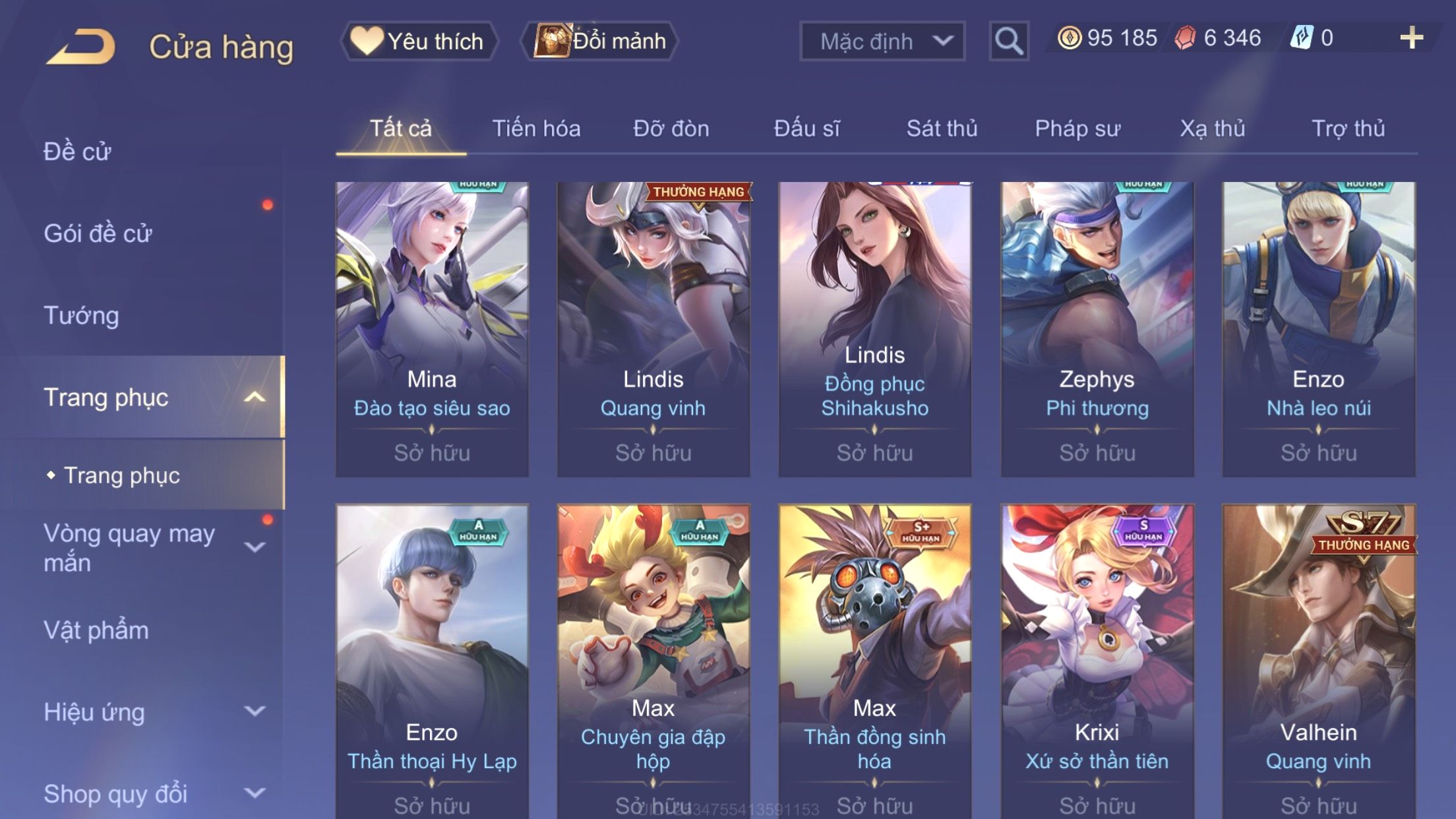Screen dimensions: 1456x819
Task: Open the Tướng sidebar menu
Action: coord(82,315)
